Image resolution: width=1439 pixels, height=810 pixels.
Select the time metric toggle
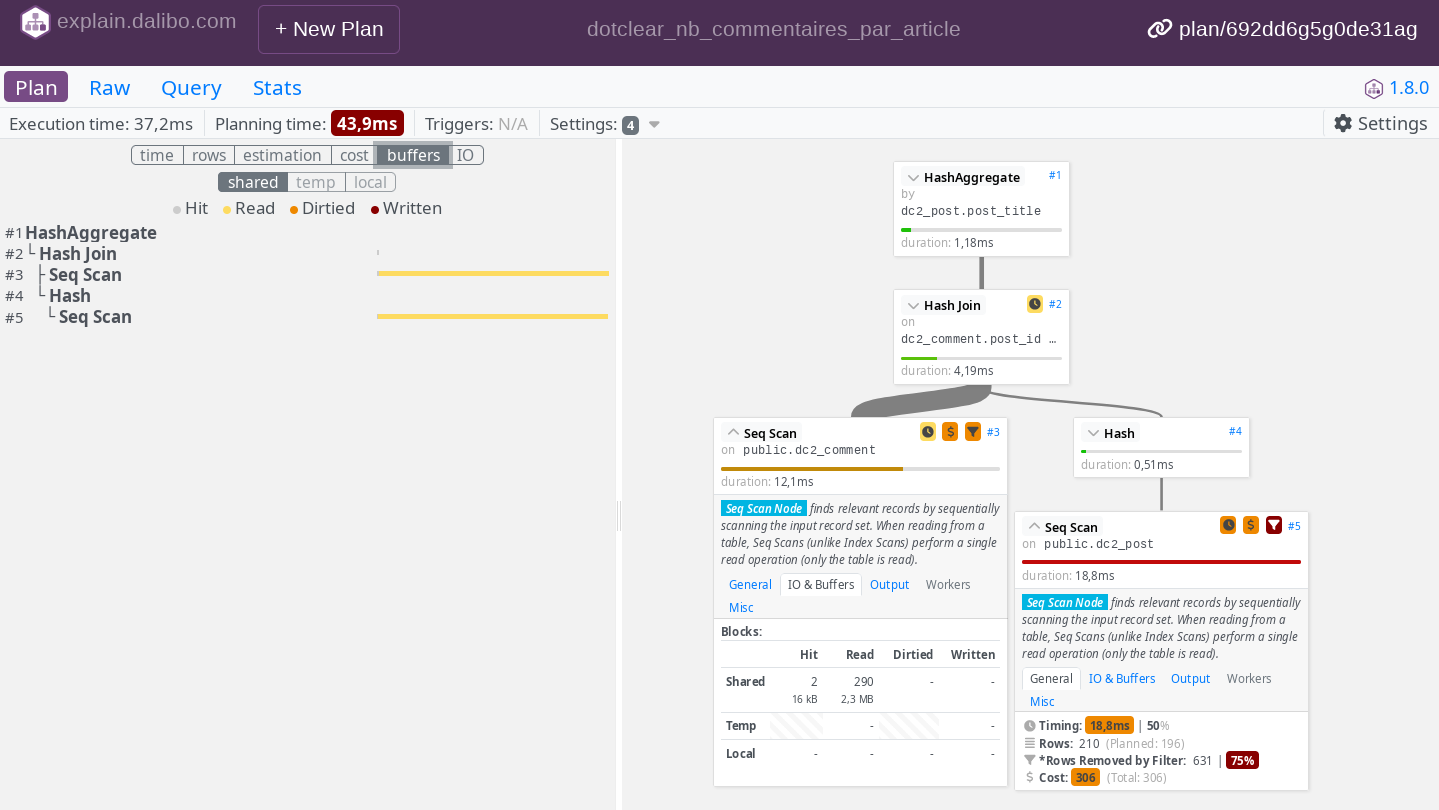(x=157, y=155)
